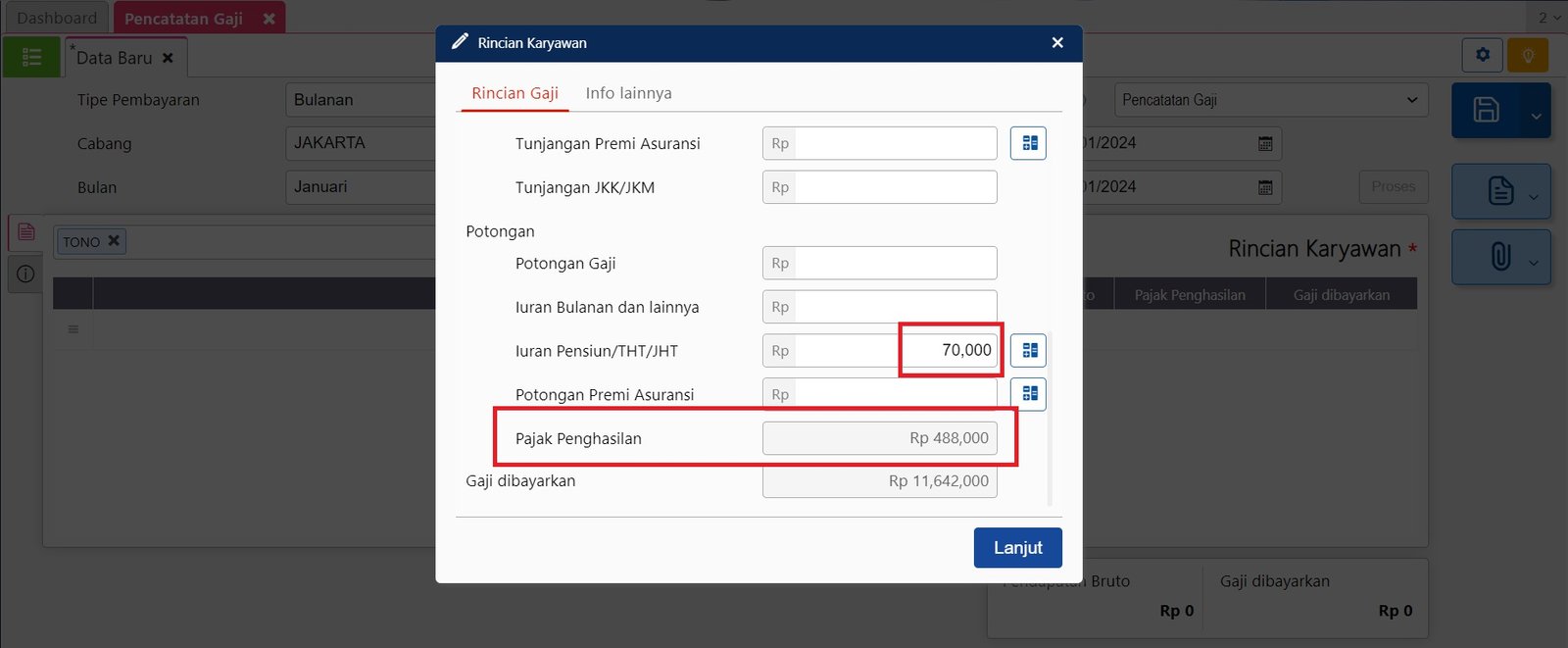Image resolution: width=1568 pixels, height=648 pixels.
Task: Expand the save button dropdown arrow
Action: pos(1536,116)
